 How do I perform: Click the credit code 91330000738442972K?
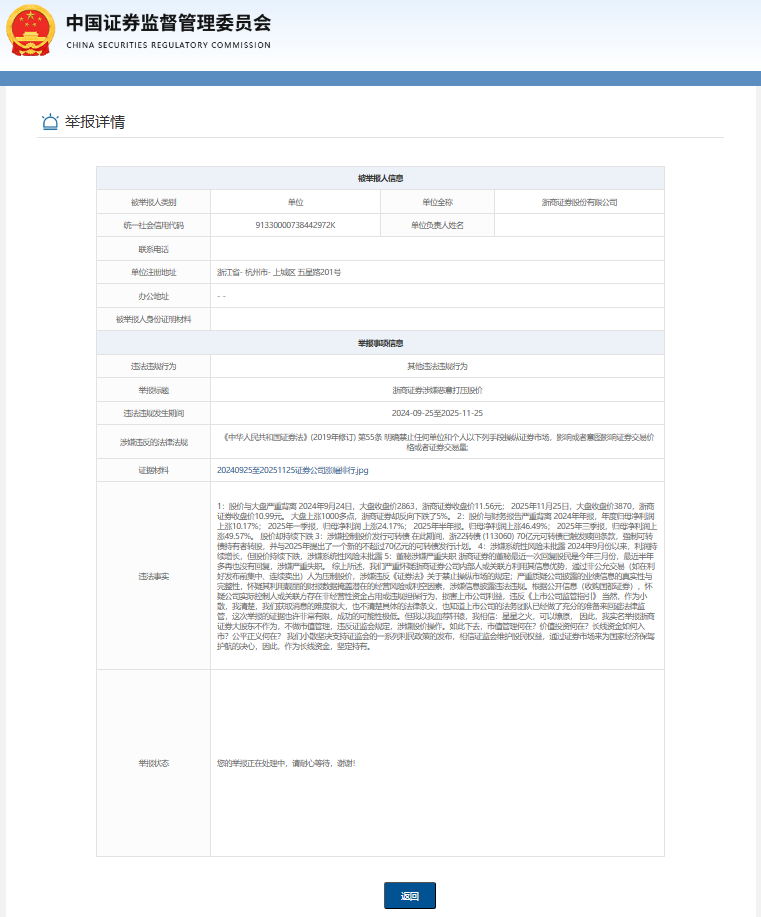[295, 225]
